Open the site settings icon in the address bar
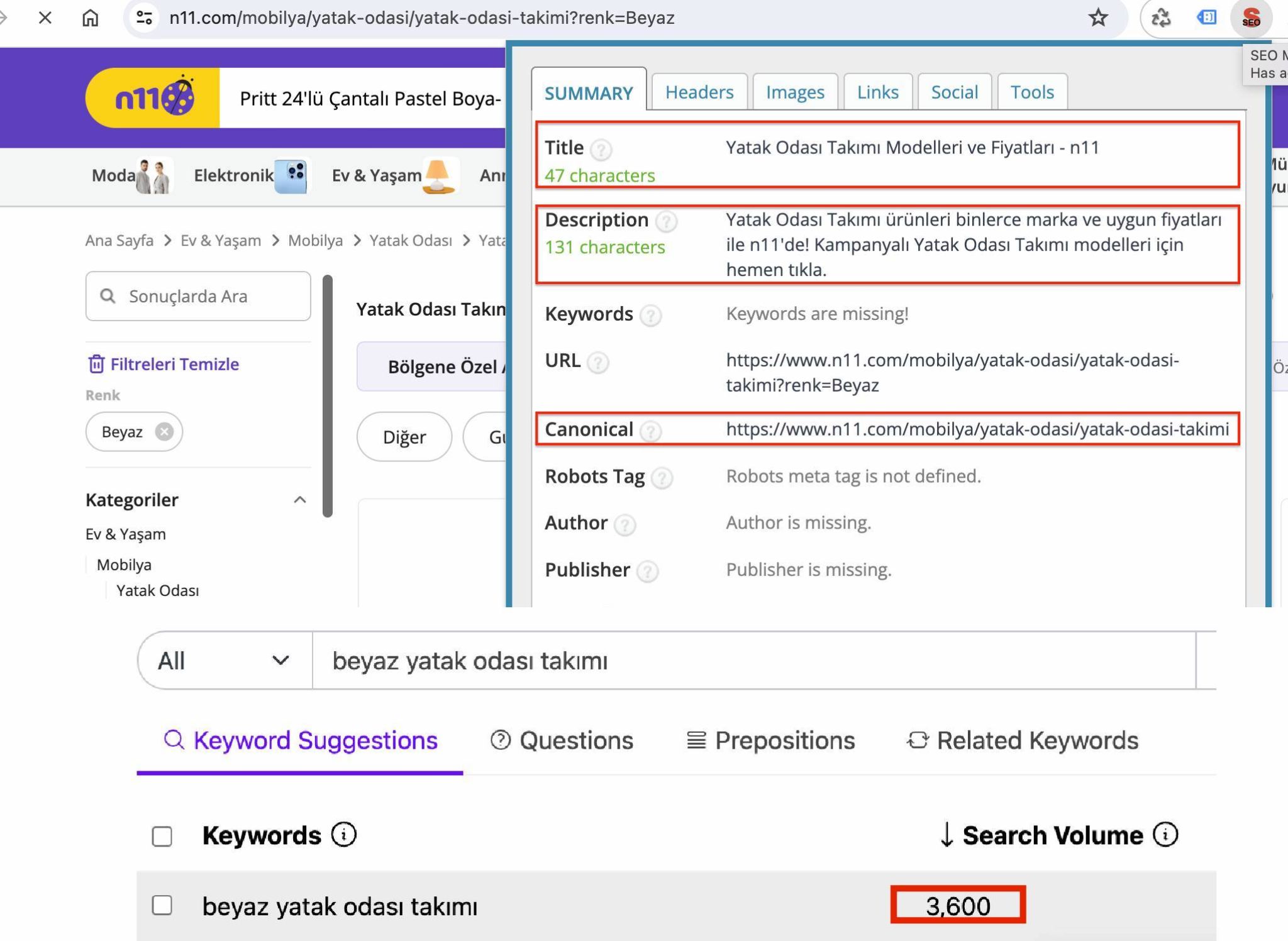The image size is (1288, 941). pos(144,18)
